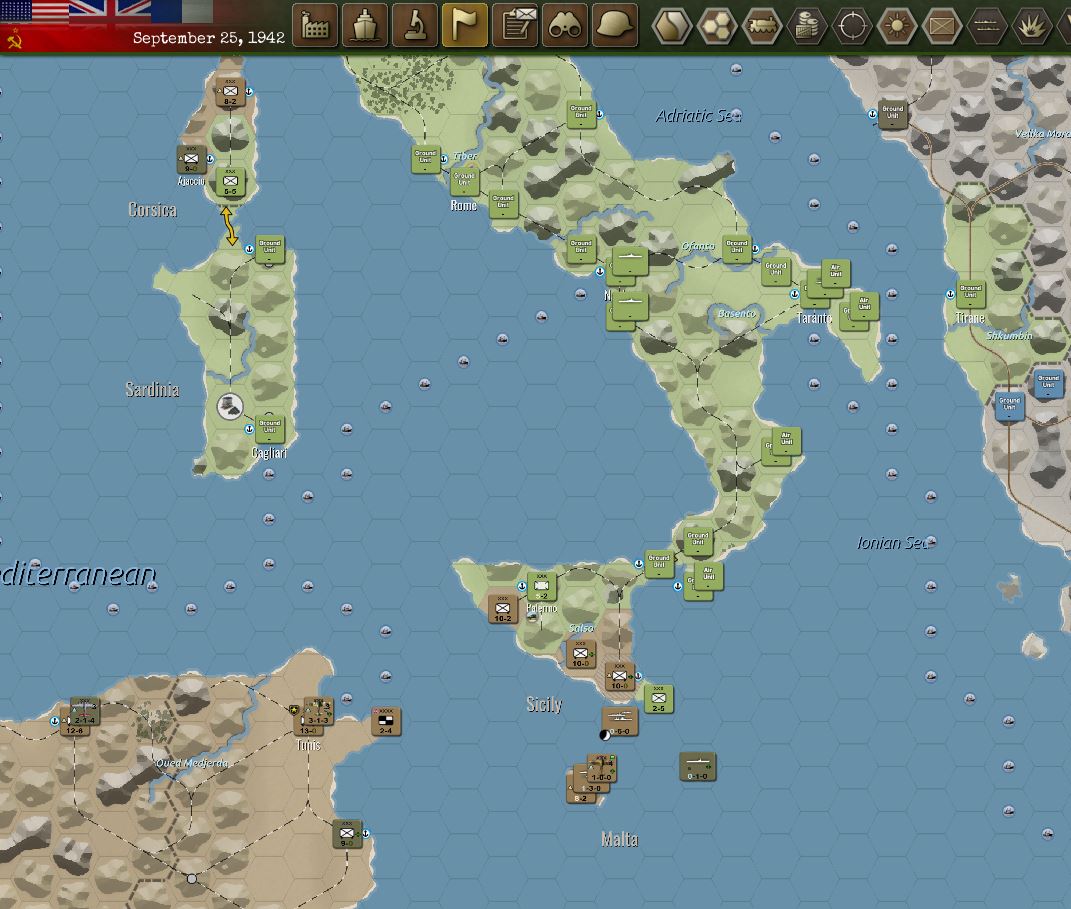Click the Soviet hammer and sickle emblem

pyautogui.click(x=13, y=41)
